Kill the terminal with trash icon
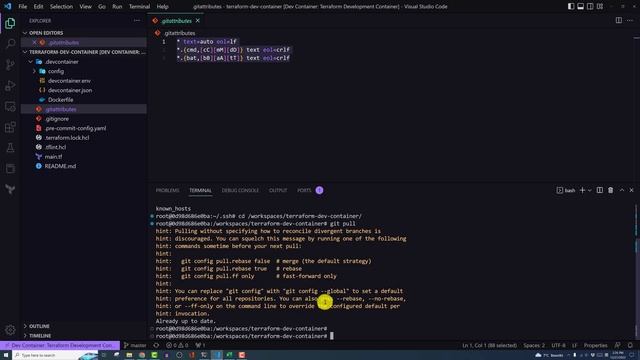Screen dimensions: 640x360 [611, 190]
